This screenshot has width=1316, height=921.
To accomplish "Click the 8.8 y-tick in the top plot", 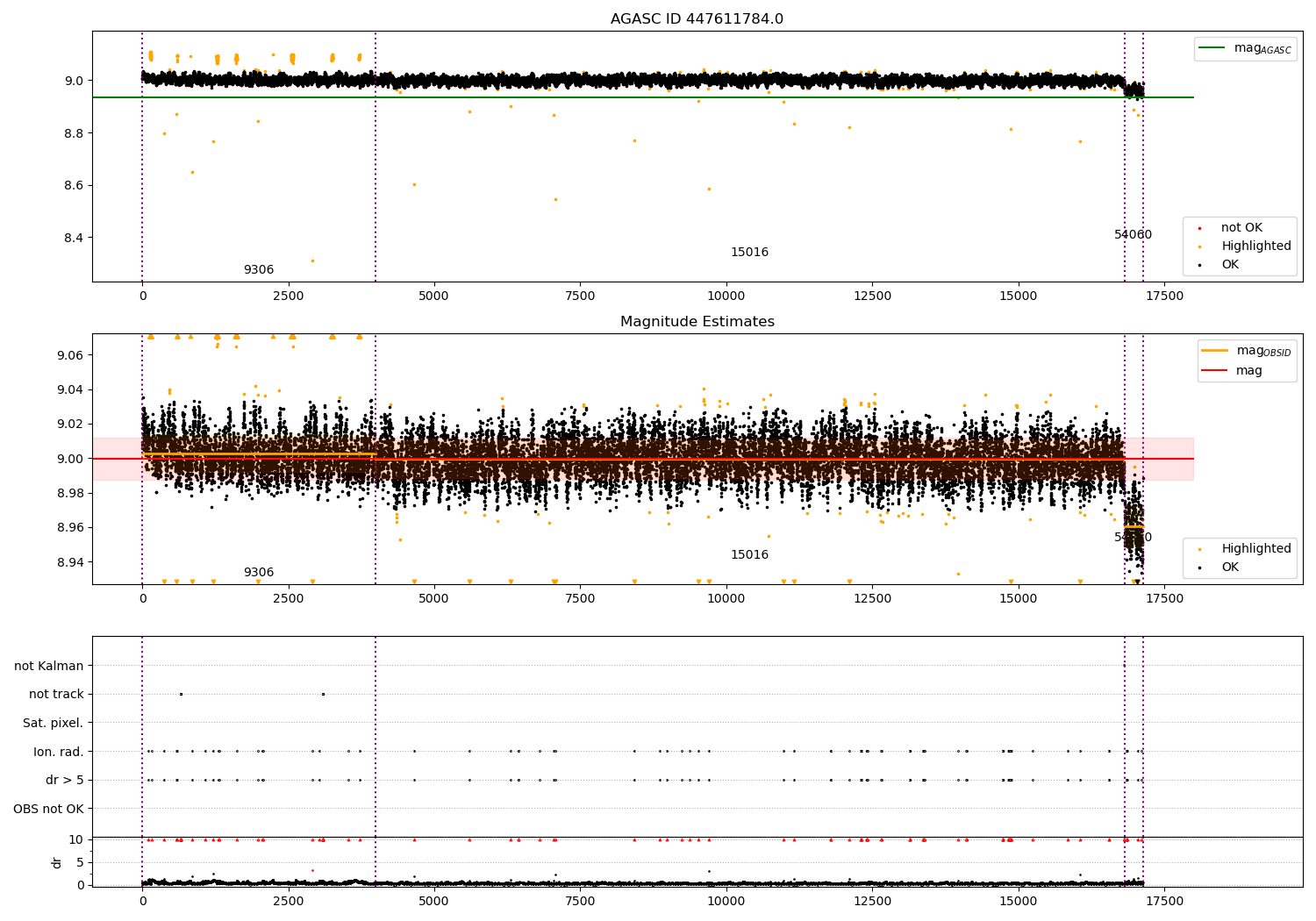I will [x=73, y=133].
